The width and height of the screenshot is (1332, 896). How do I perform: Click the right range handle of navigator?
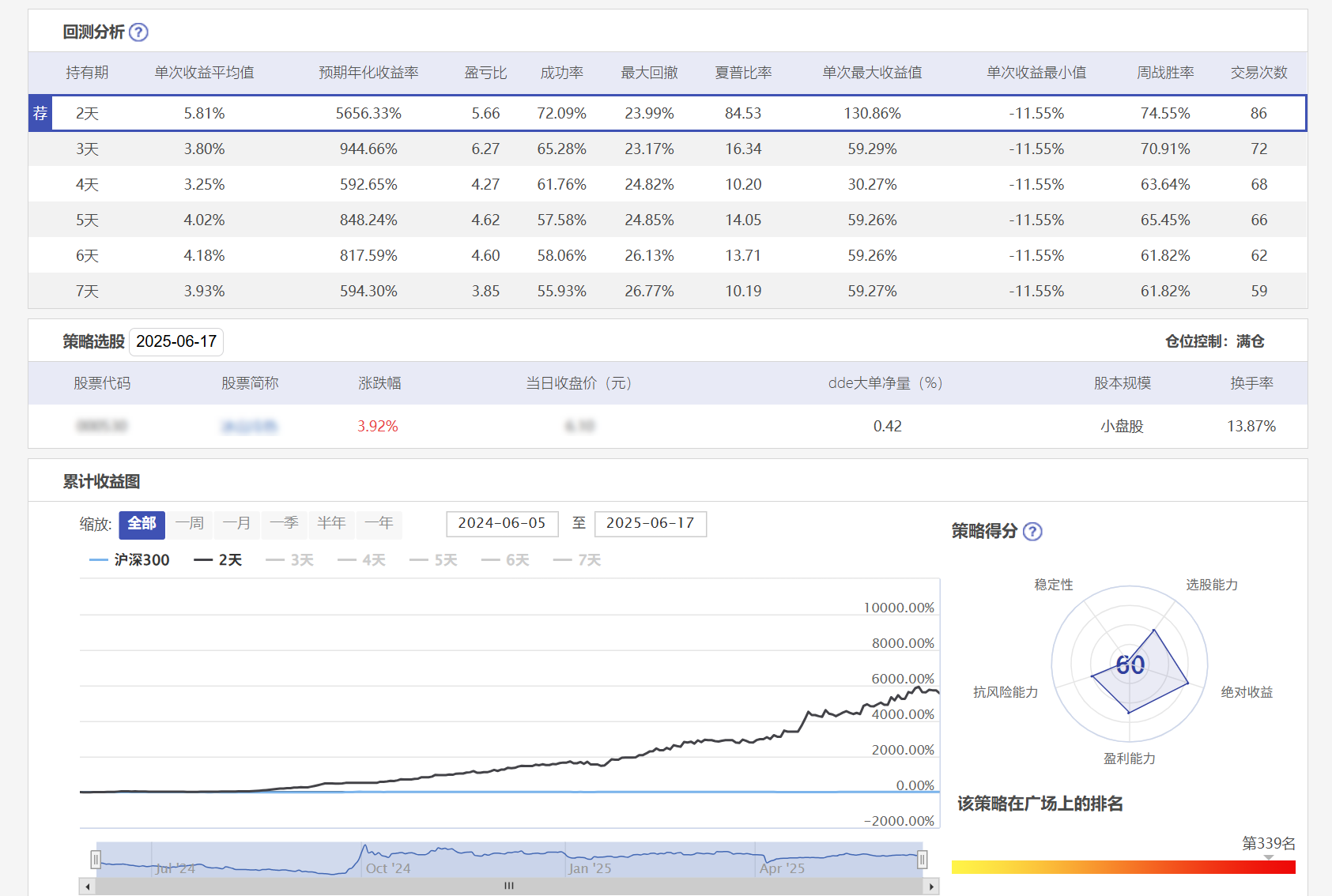pos(922,860)
